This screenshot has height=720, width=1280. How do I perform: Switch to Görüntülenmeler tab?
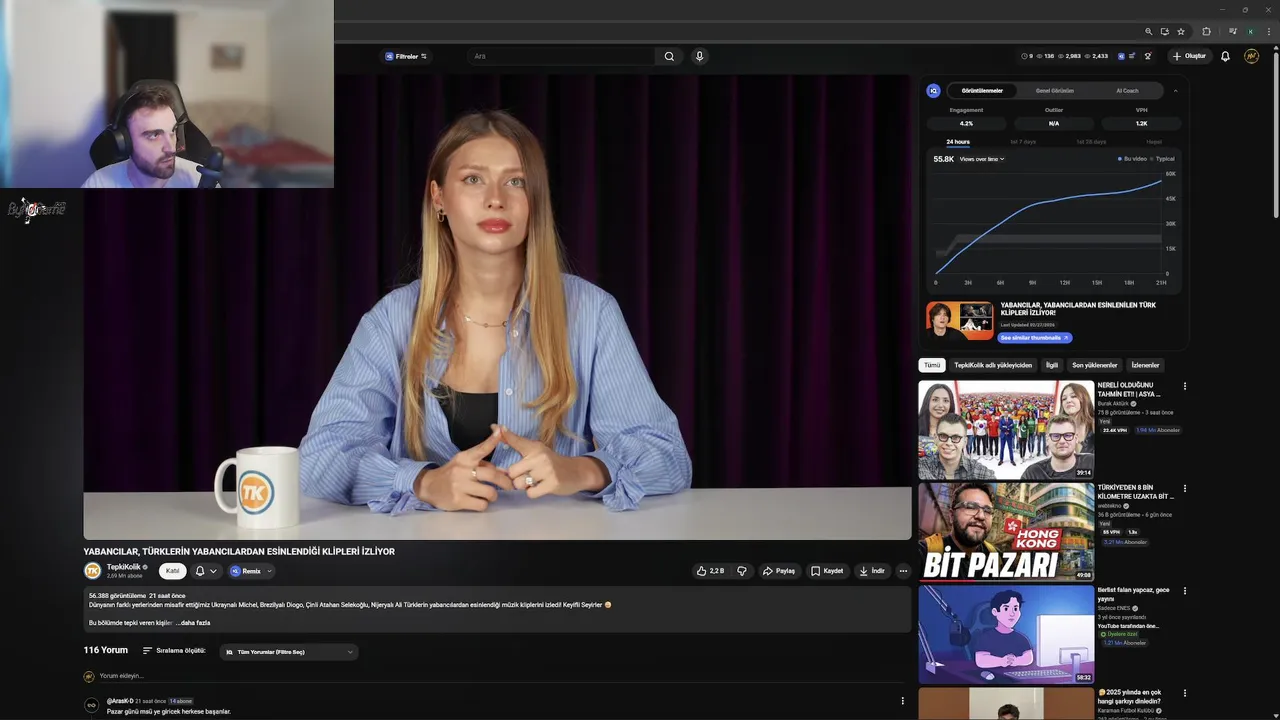(x=982, y=90)
